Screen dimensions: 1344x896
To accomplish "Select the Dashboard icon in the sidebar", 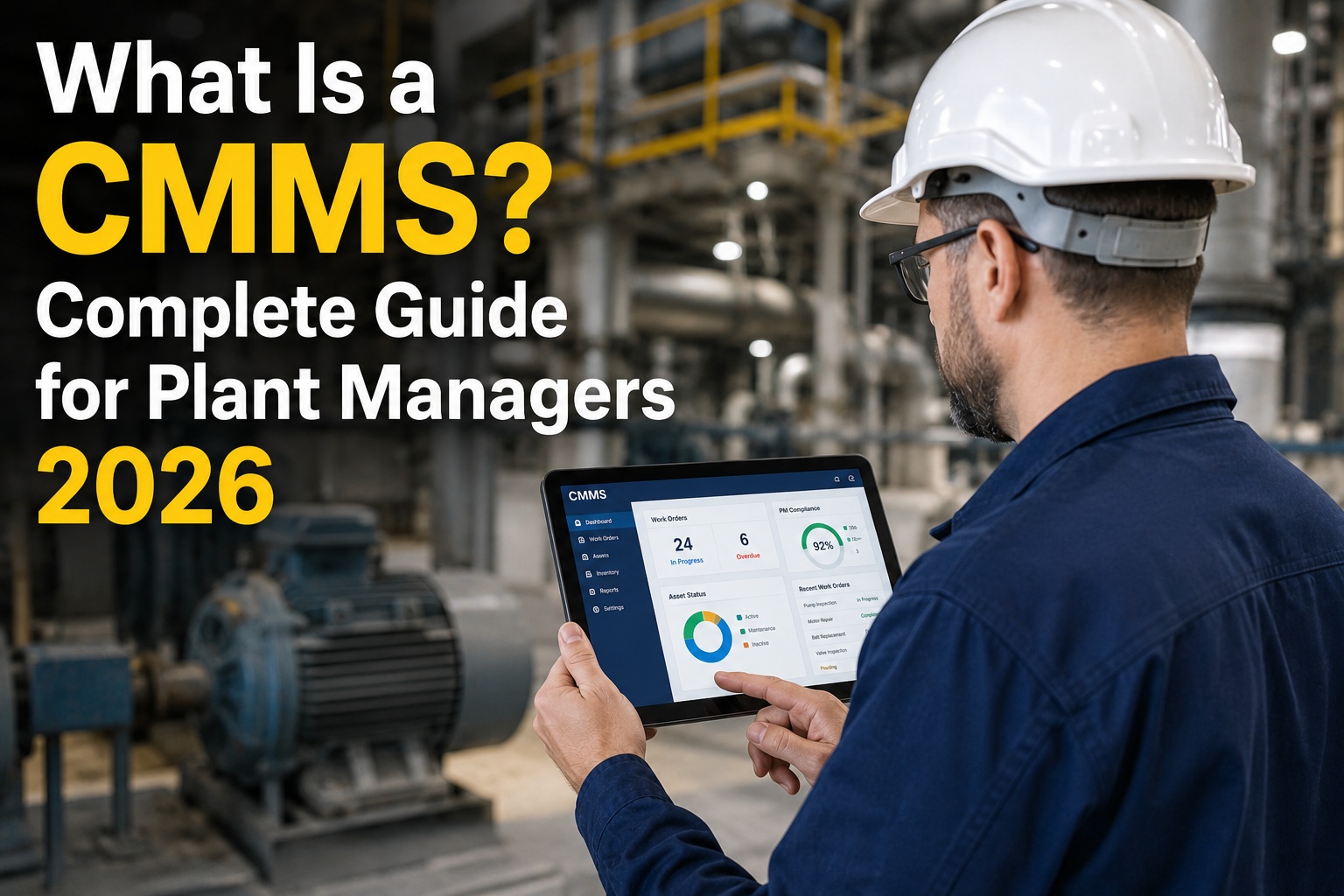I will [x=577, y=522].
